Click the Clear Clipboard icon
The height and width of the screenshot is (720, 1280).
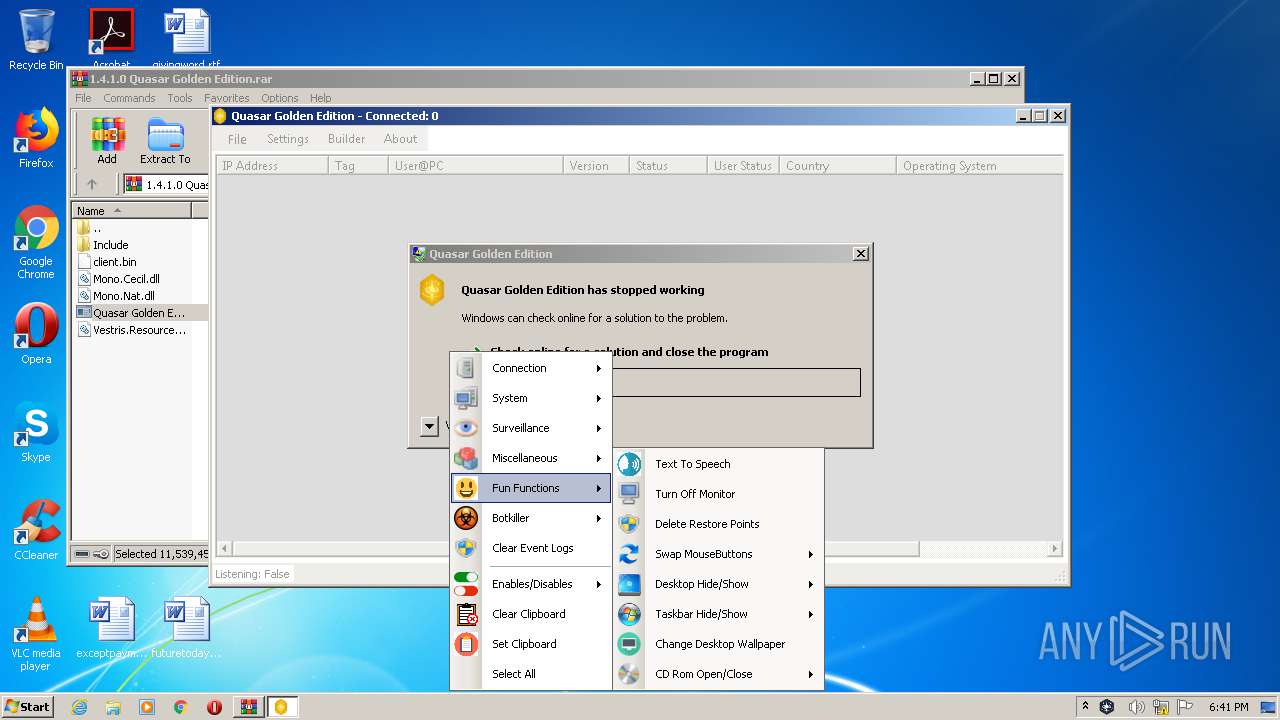click(x=466, y=614)
